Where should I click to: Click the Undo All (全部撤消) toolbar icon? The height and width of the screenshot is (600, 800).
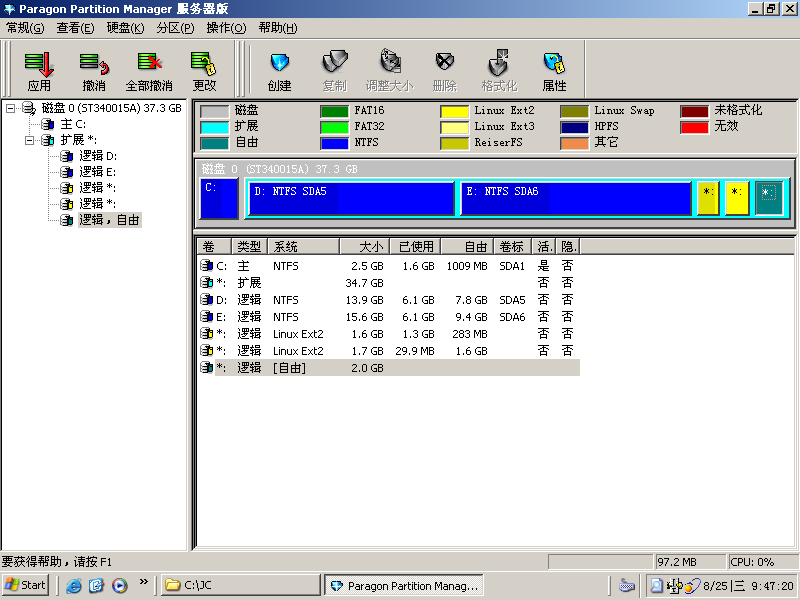tap(149, 63)
